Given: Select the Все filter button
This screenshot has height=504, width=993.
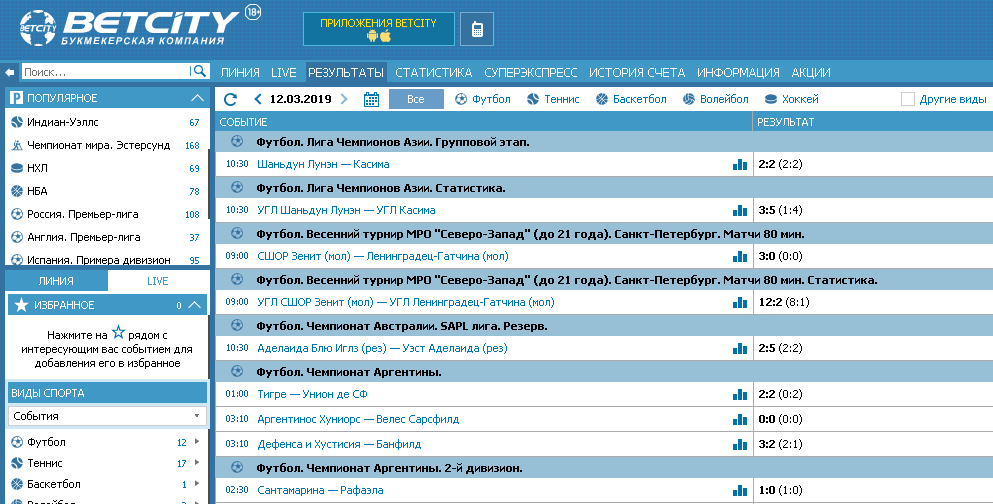Looking at the screenshot, I should tap(416, 99).
